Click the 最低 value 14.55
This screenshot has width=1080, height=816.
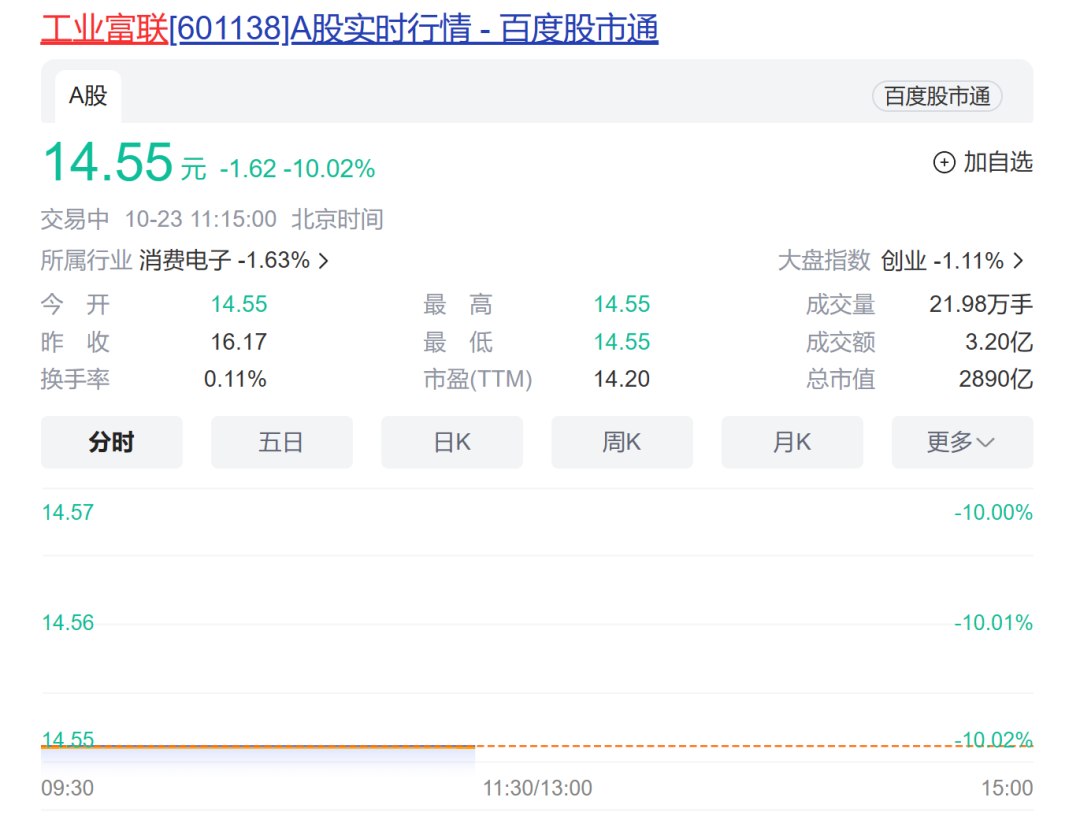[x=621, y=342]
